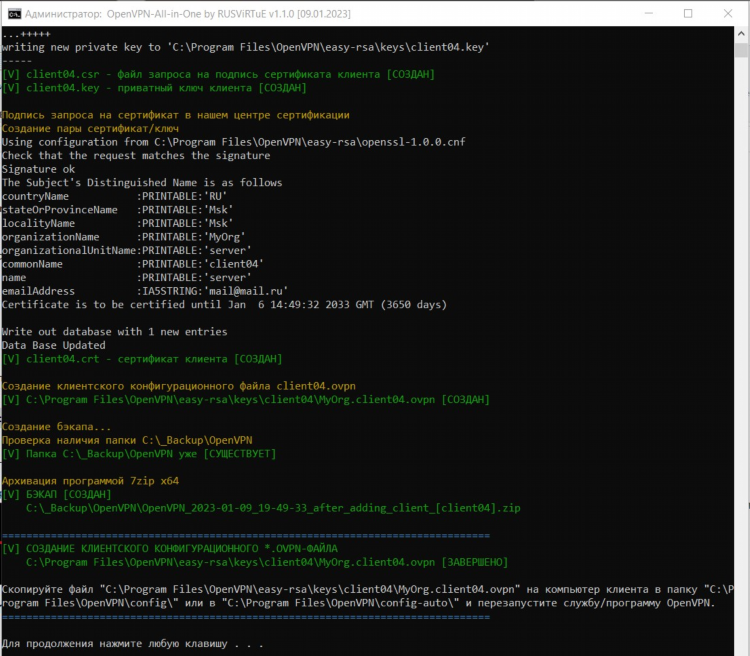This screenshot has width=750, height=656.
Task: Click the MyOrg.client04.ovpn [СОЗДАН] path line
Action: point(246,400)
